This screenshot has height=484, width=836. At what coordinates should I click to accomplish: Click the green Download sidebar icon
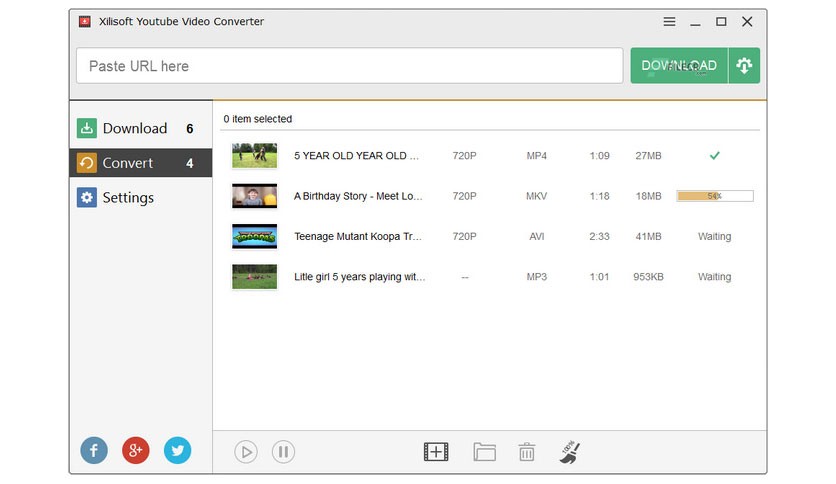(x=86, y=128)
